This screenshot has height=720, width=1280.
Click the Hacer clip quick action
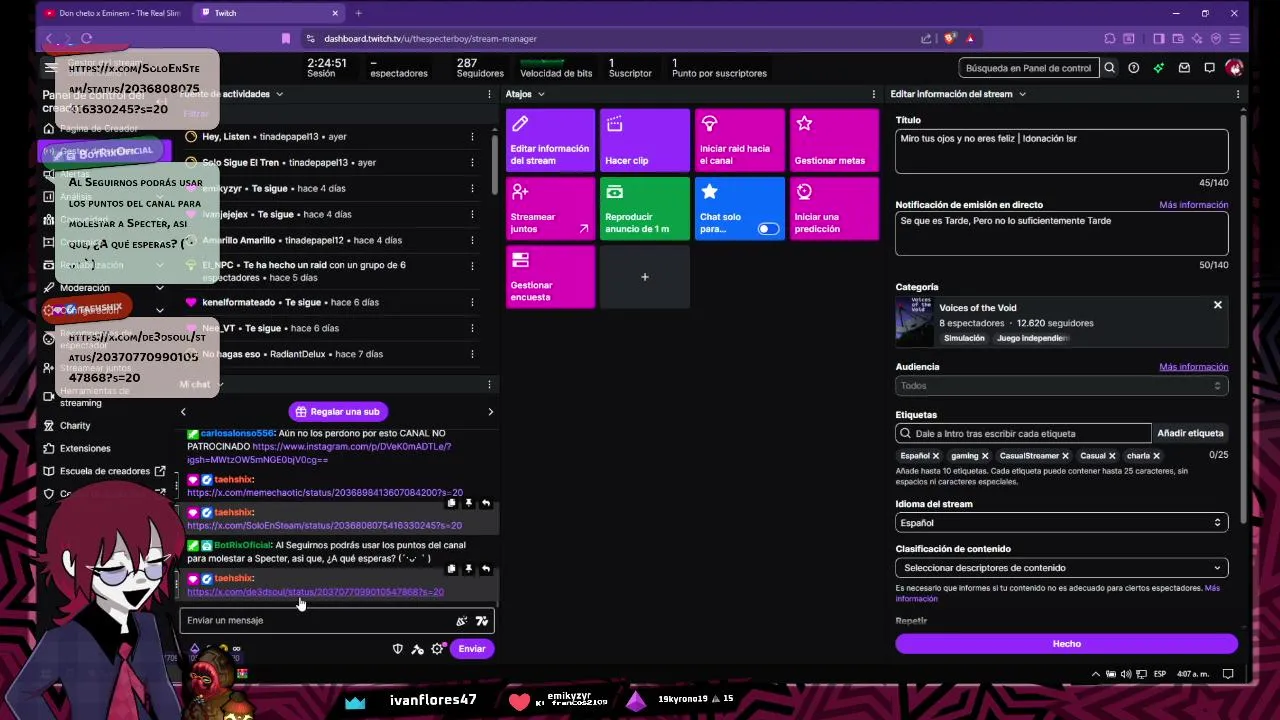click(x=645, y=140)
